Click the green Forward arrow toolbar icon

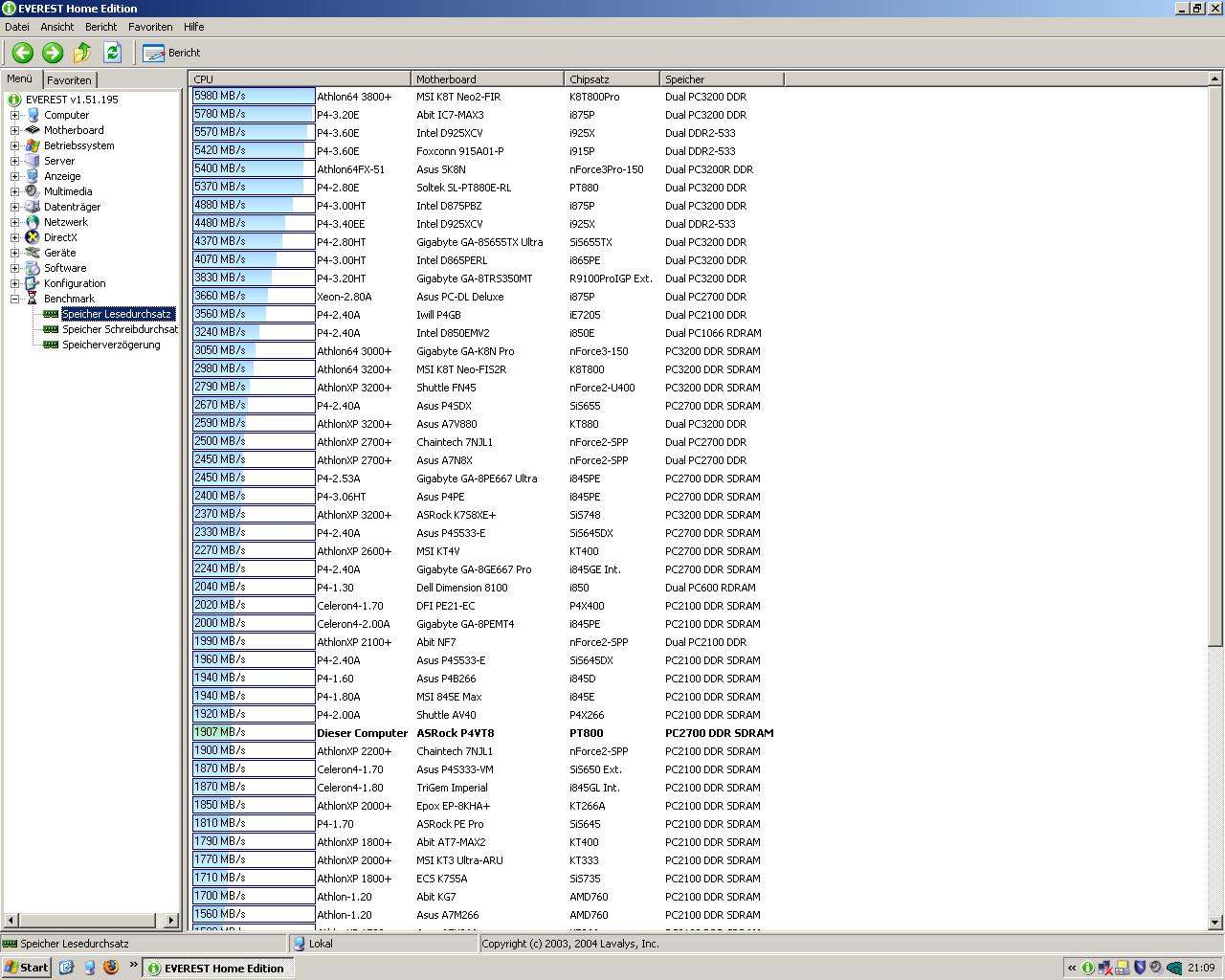point(53,53)
